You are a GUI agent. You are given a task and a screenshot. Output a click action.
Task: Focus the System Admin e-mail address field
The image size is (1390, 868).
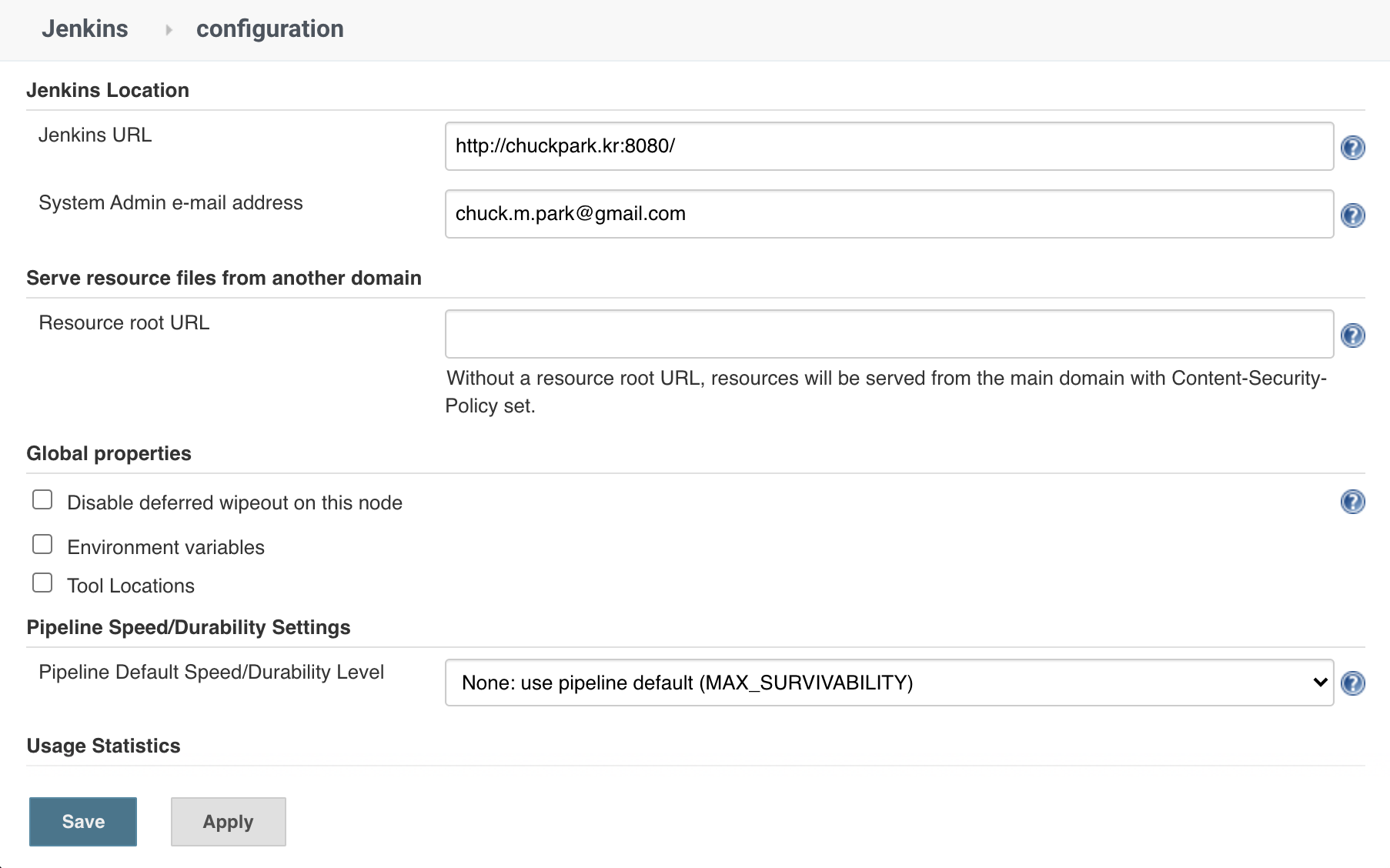click(889, 214)
